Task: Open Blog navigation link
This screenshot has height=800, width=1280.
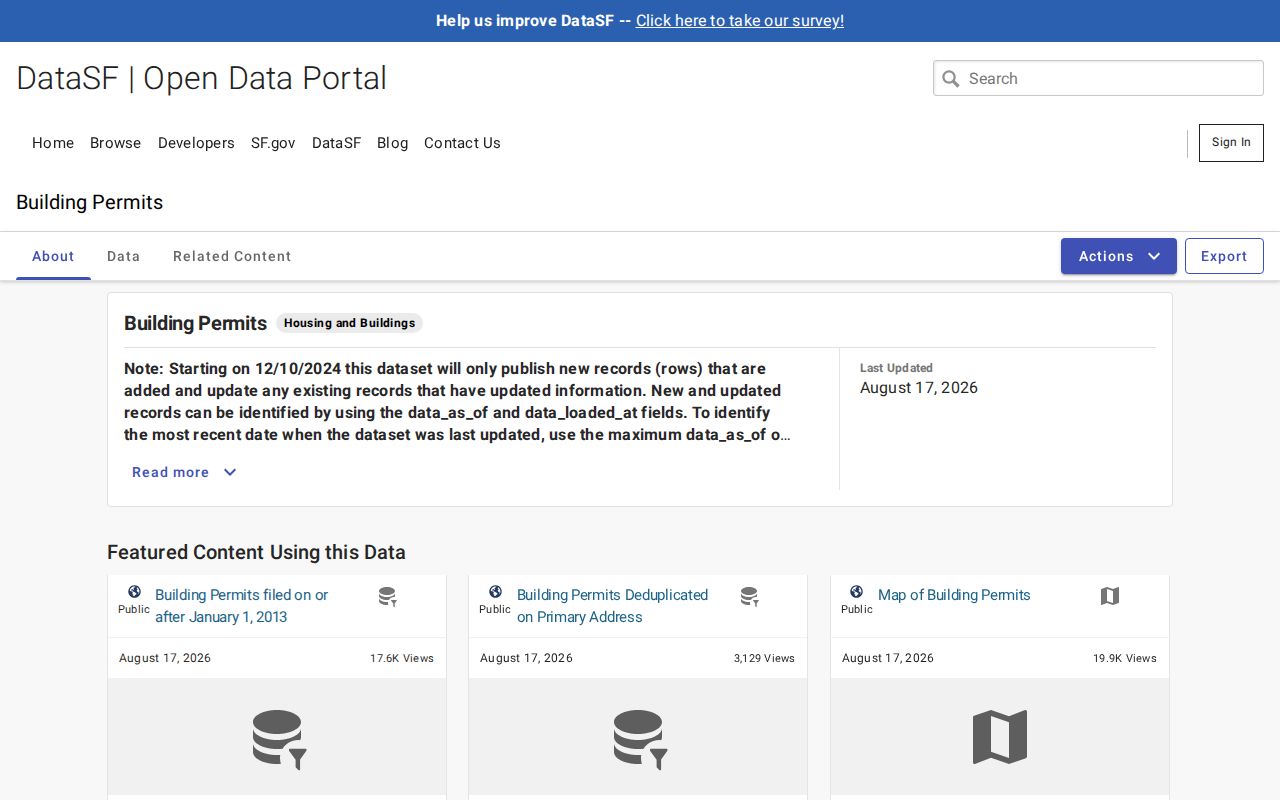Action: [x=393, y=143]
